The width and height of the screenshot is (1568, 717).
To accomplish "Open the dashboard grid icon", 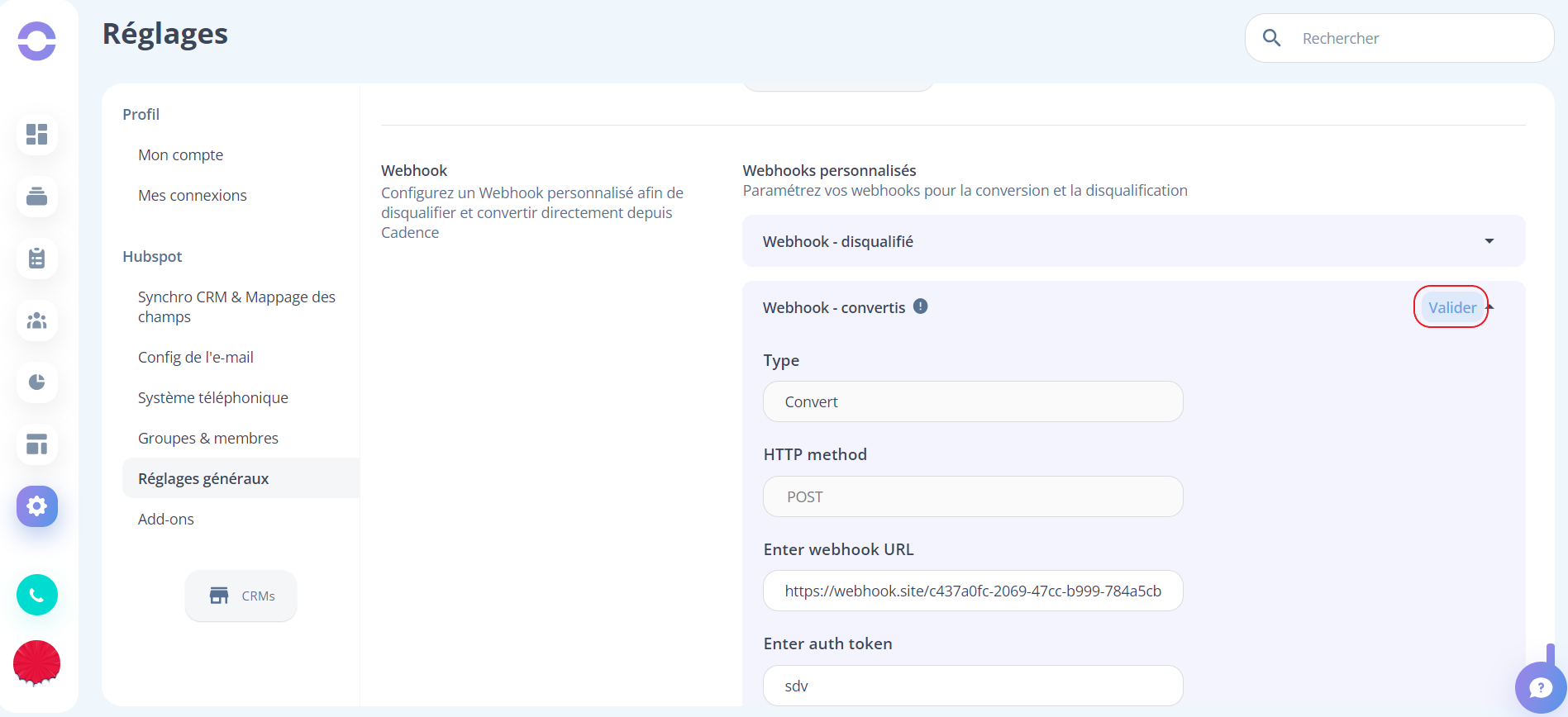I will click(37, 134).
